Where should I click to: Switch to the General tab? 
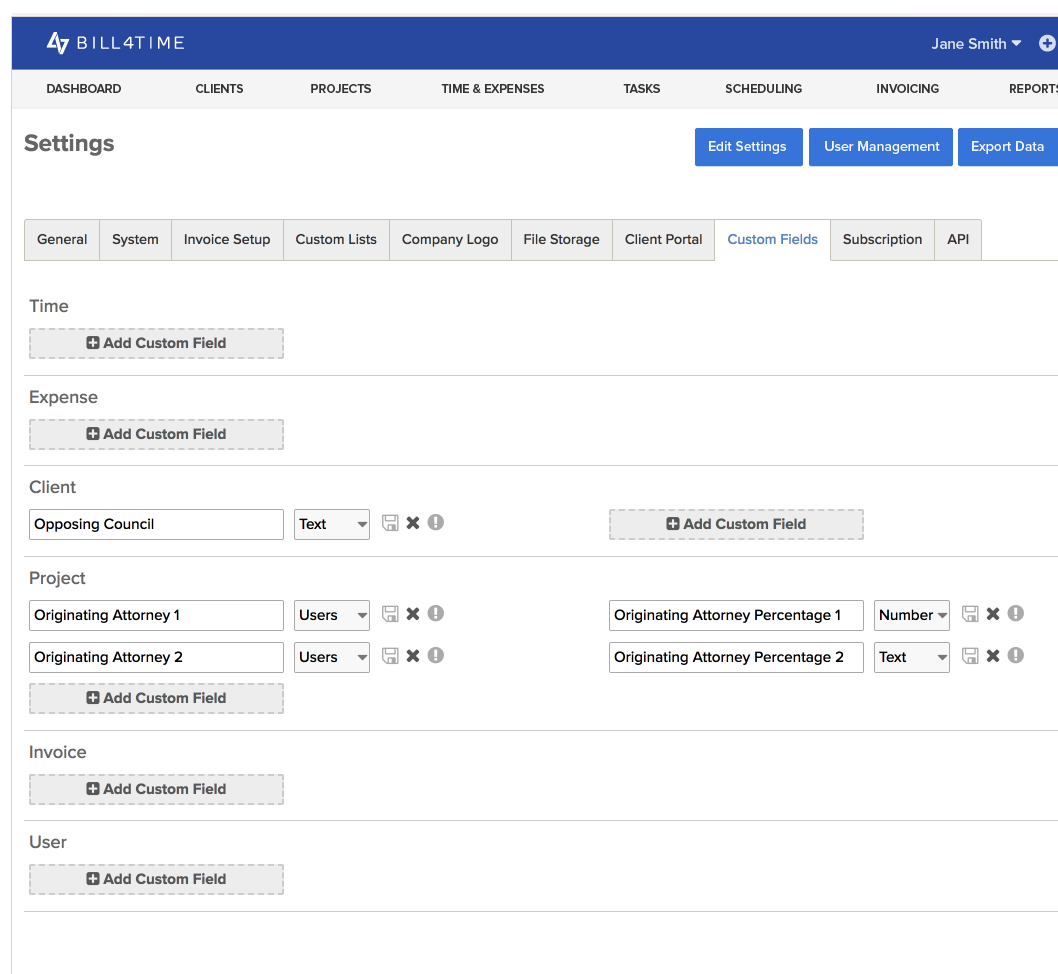click(x=62, y=239)
